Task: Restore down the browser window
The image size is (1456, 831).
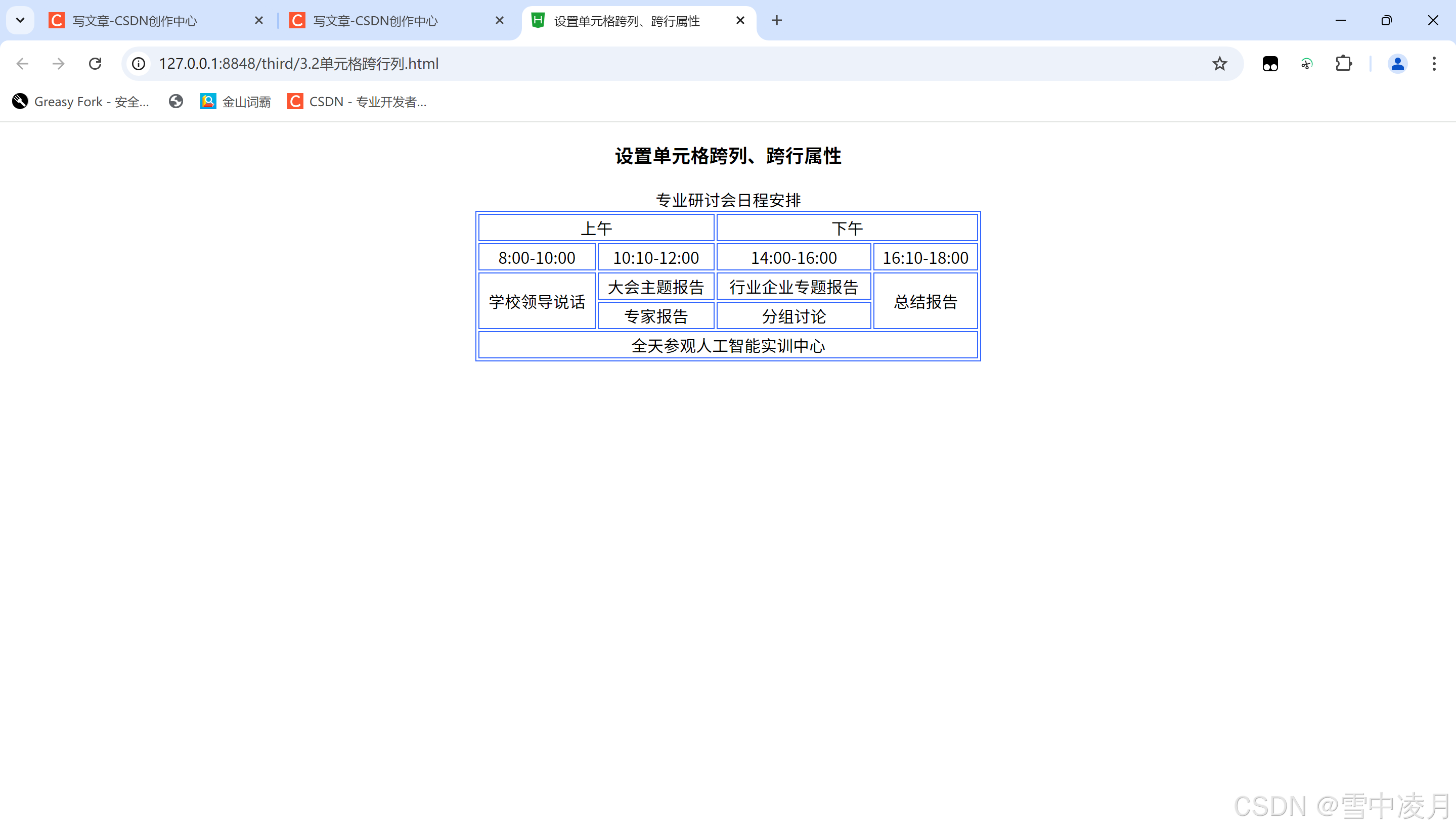Action: pyautogui.click(x=1386, y=21)
